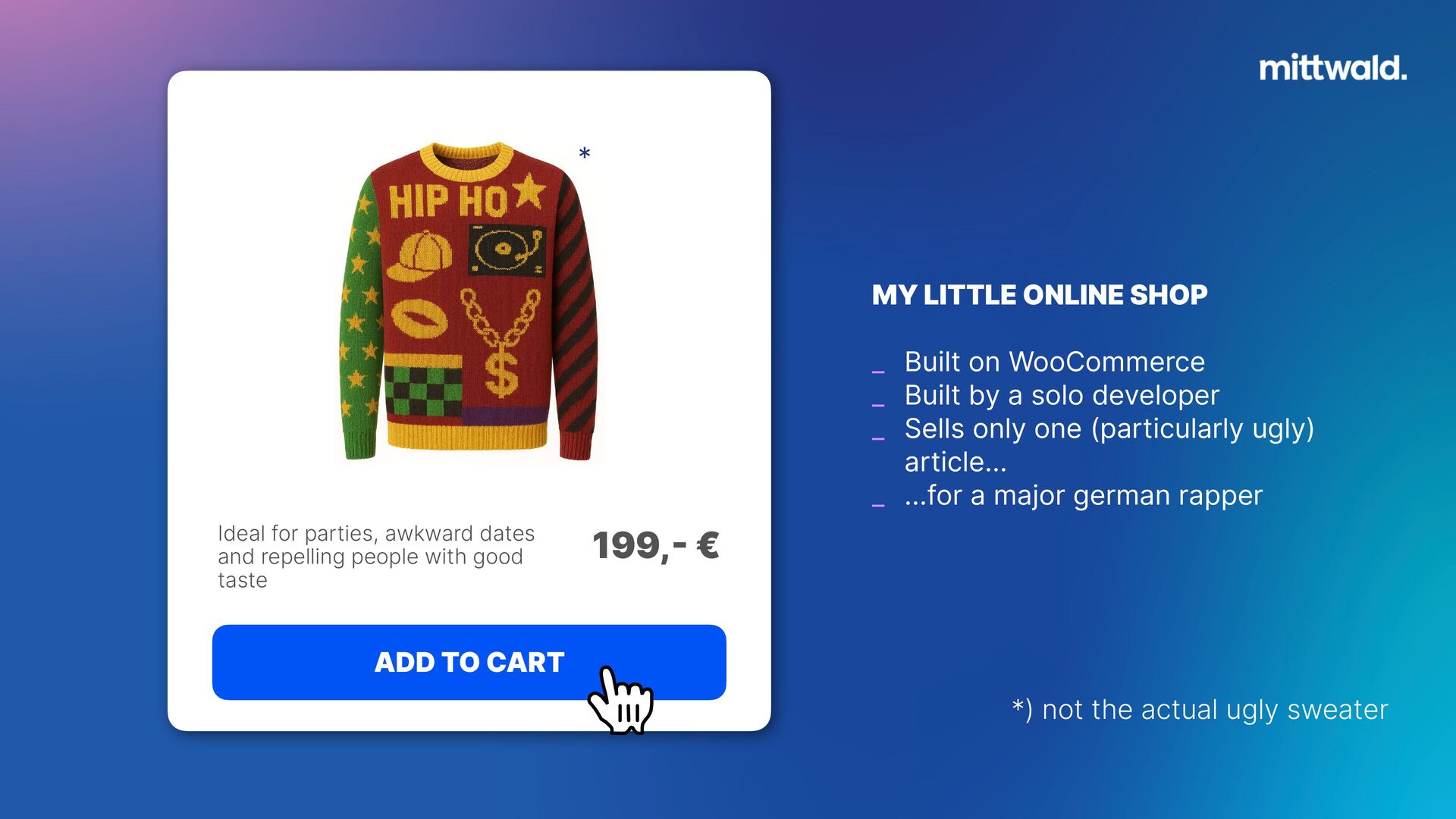The height and width of the screenshot is (819, 1456).
Task: Select the product description about awkward dates
Action: click(x=376, y=557)
